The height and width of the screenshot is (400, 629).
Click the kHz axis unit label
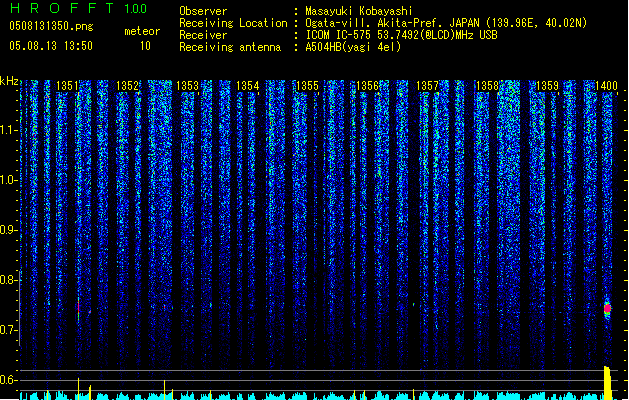point(9,81)
